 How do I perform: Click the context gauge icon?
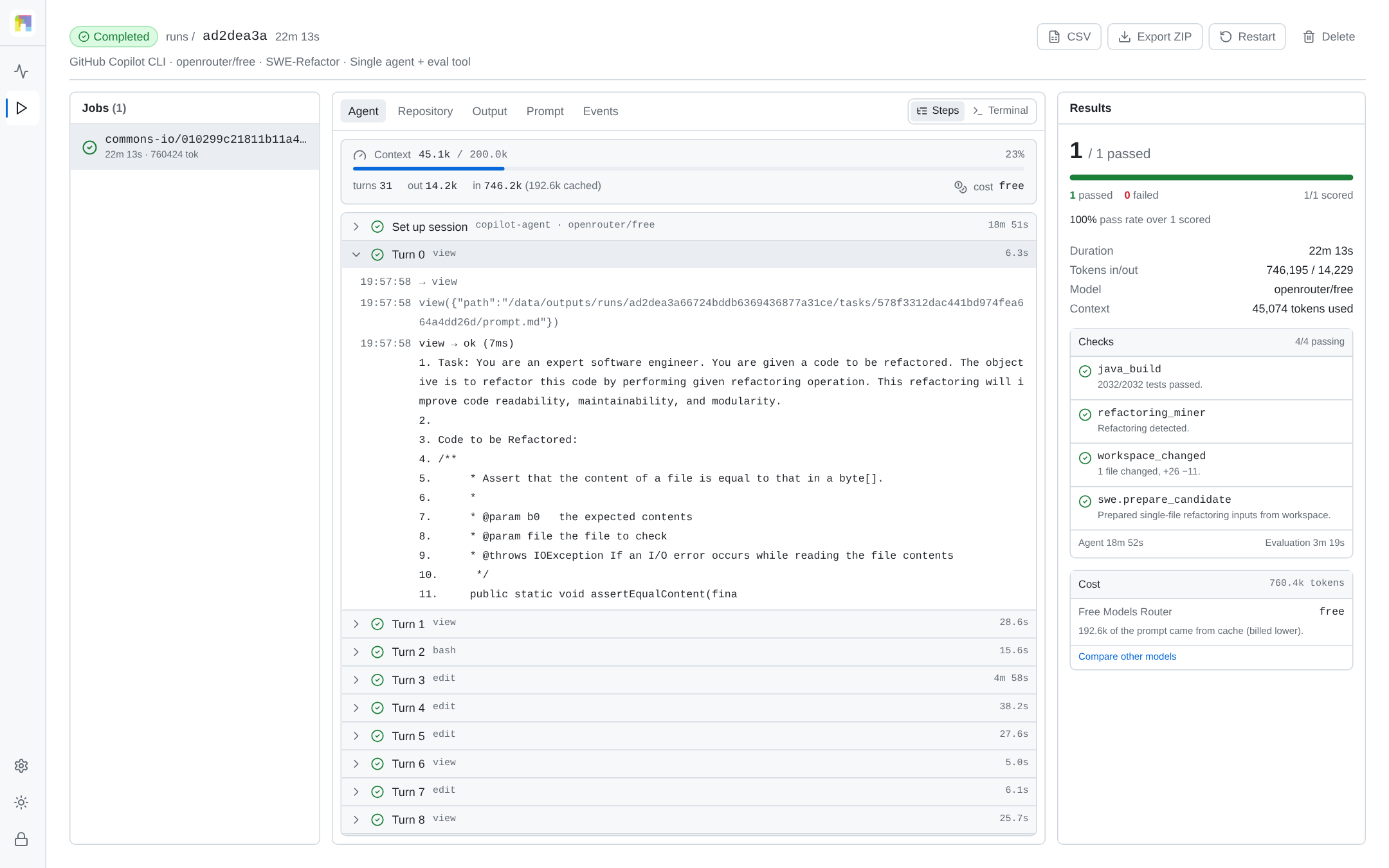pyautogui.click(x=360, y=155)
